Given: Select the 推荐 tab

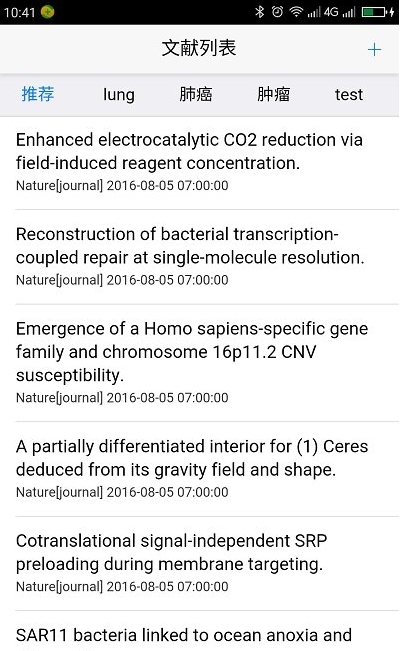Looking at the screenshot, I should click(38, 94).
